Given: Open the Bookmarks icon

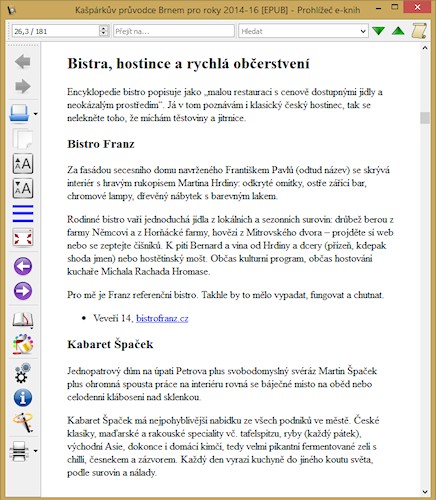Looking at the screenshot, I should click(x=23, y=320).
